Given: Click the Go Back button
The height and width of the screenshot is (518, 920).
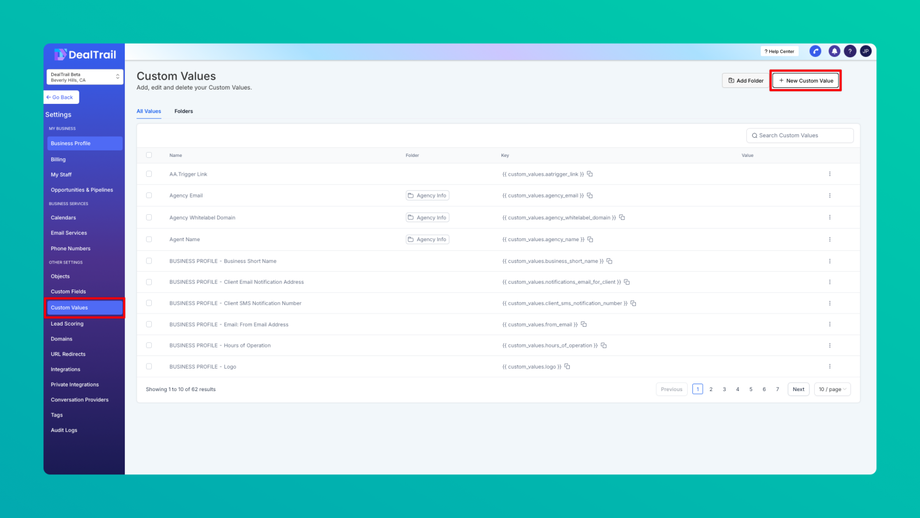Looking at the screenshot, I should [61, 97].
